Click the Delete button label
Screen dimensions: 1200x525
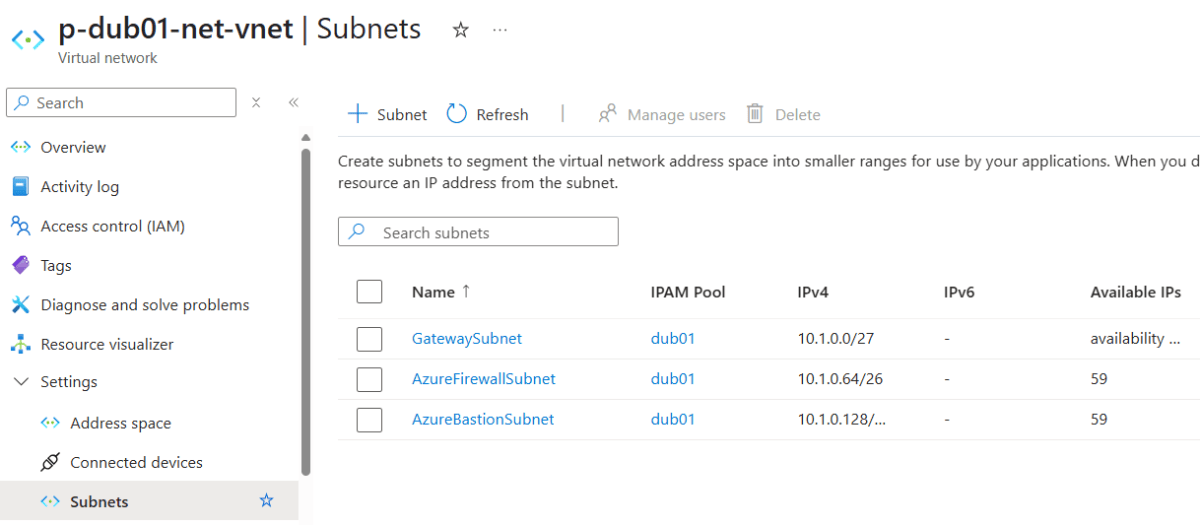click(797, 115)
